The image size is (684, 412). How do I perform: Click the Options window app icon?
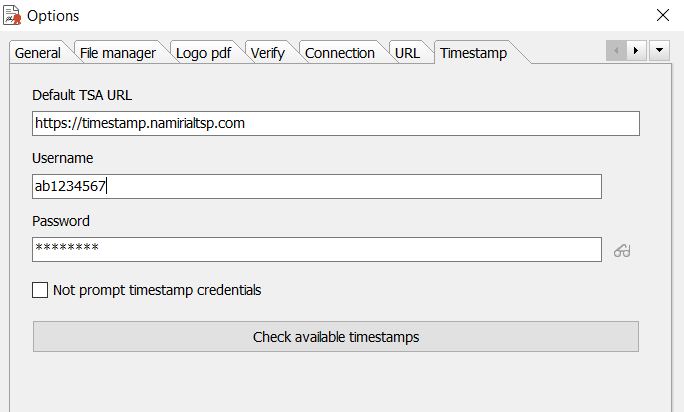click(x=12, y=15)
